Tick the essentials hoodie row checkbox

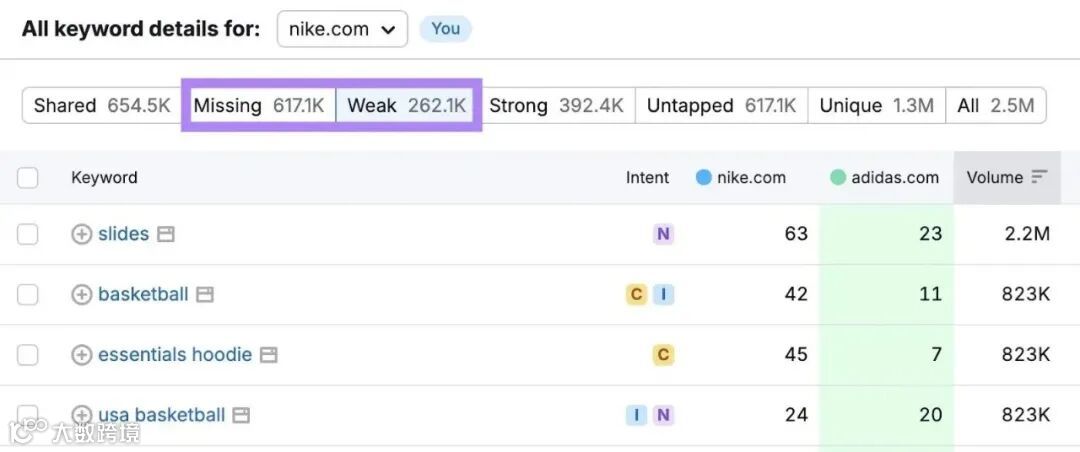coord(28,355)
